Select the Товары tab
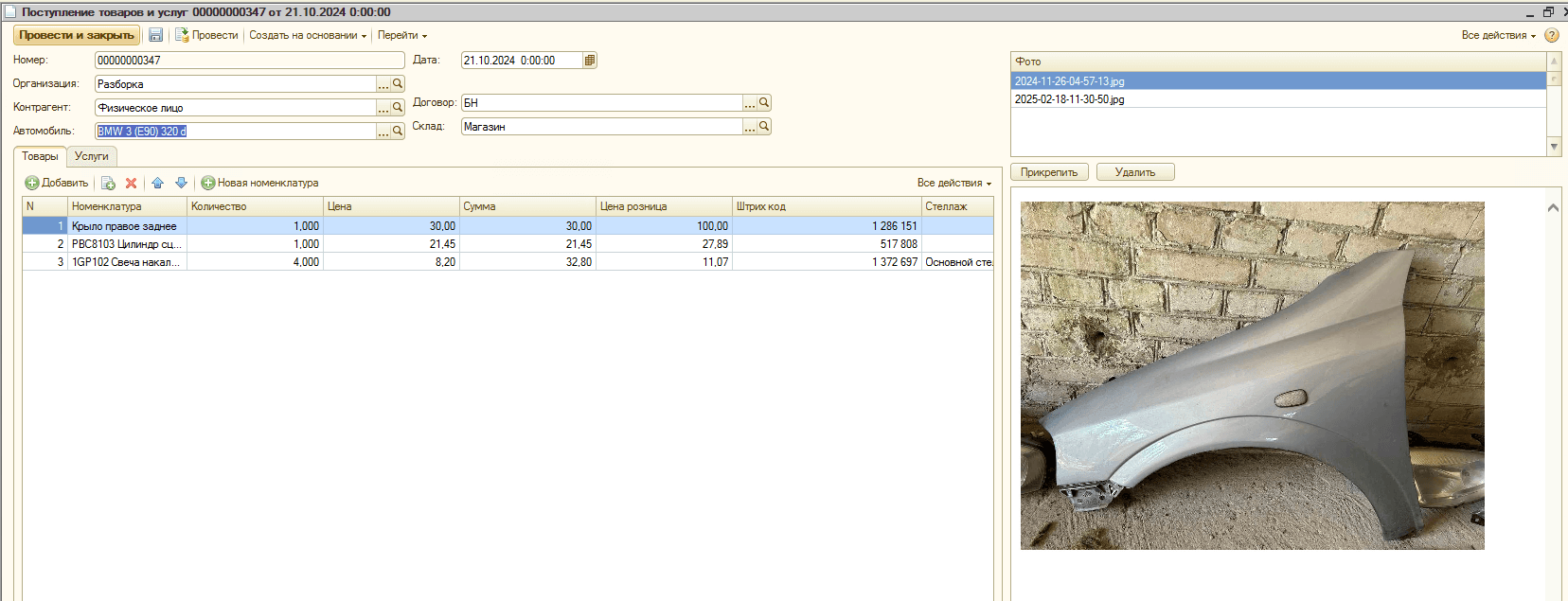Image resolution: width=1568 pixels, height=601 pixels. 40,156
